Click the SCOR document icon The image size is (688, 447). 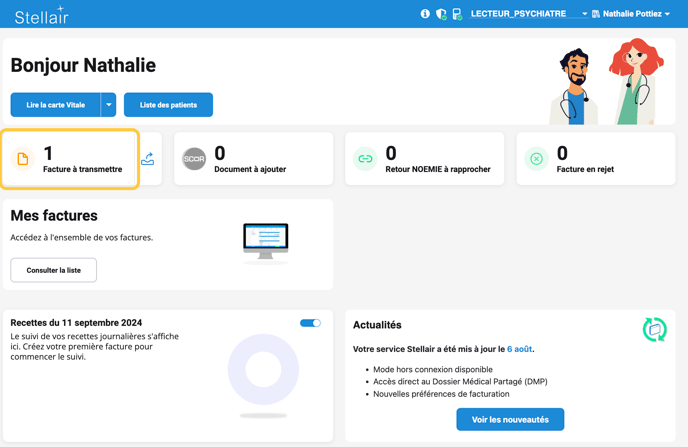(x=194, y=159)
